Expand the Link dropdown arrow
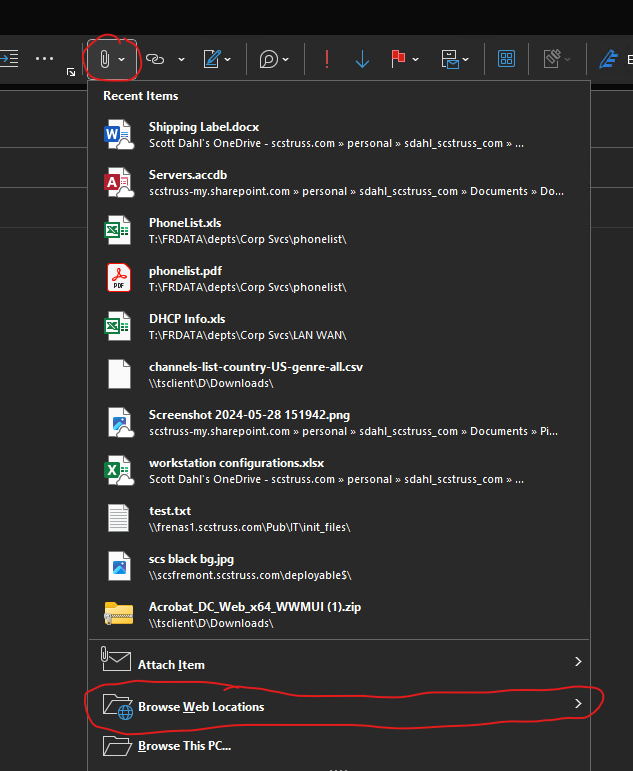Image resolution: width=633 pixels, height=771 pixels. click(x=181, y=59)
